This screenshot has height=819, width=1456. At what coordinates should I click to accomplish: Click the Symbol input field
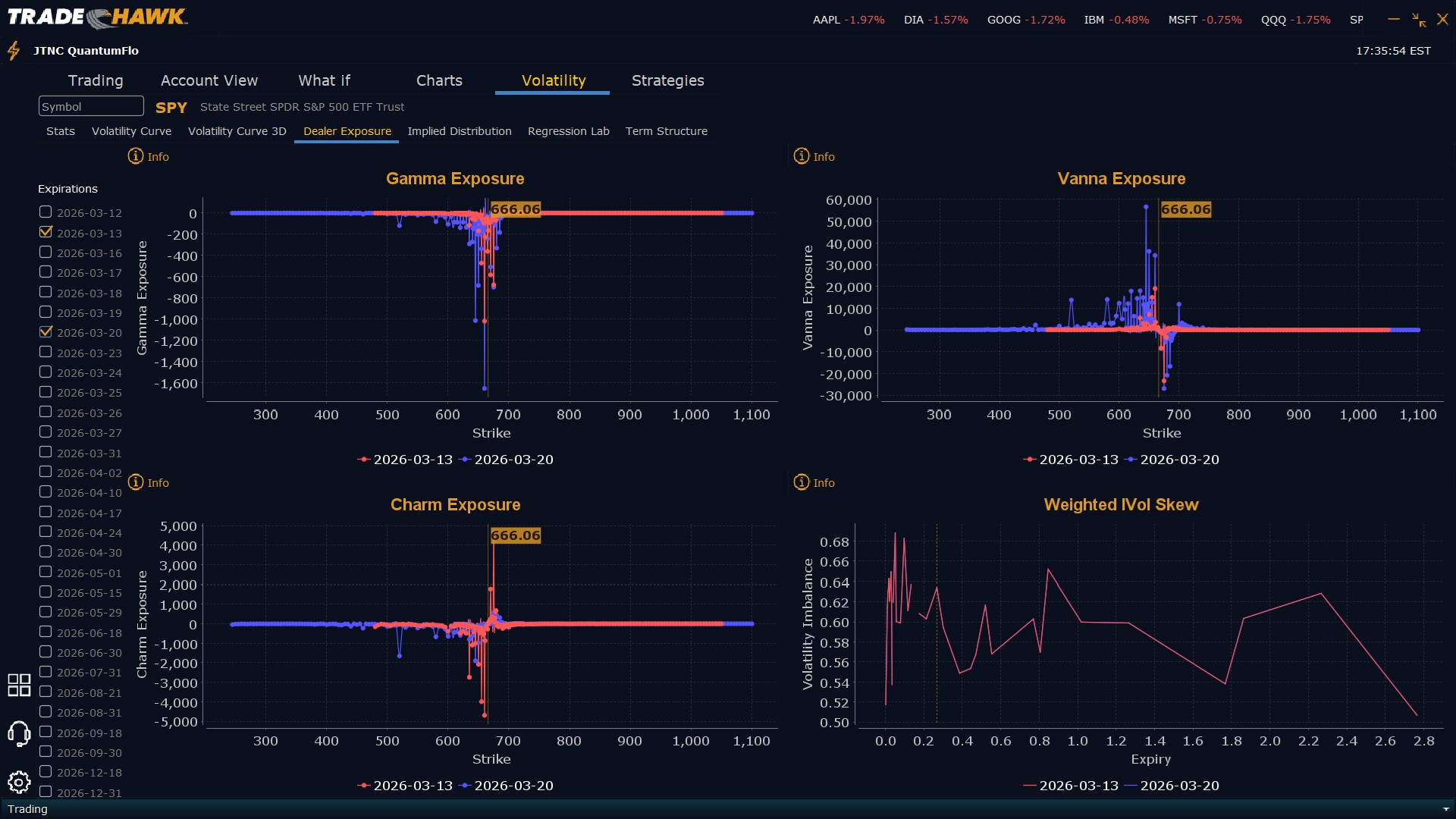(91, 106)
